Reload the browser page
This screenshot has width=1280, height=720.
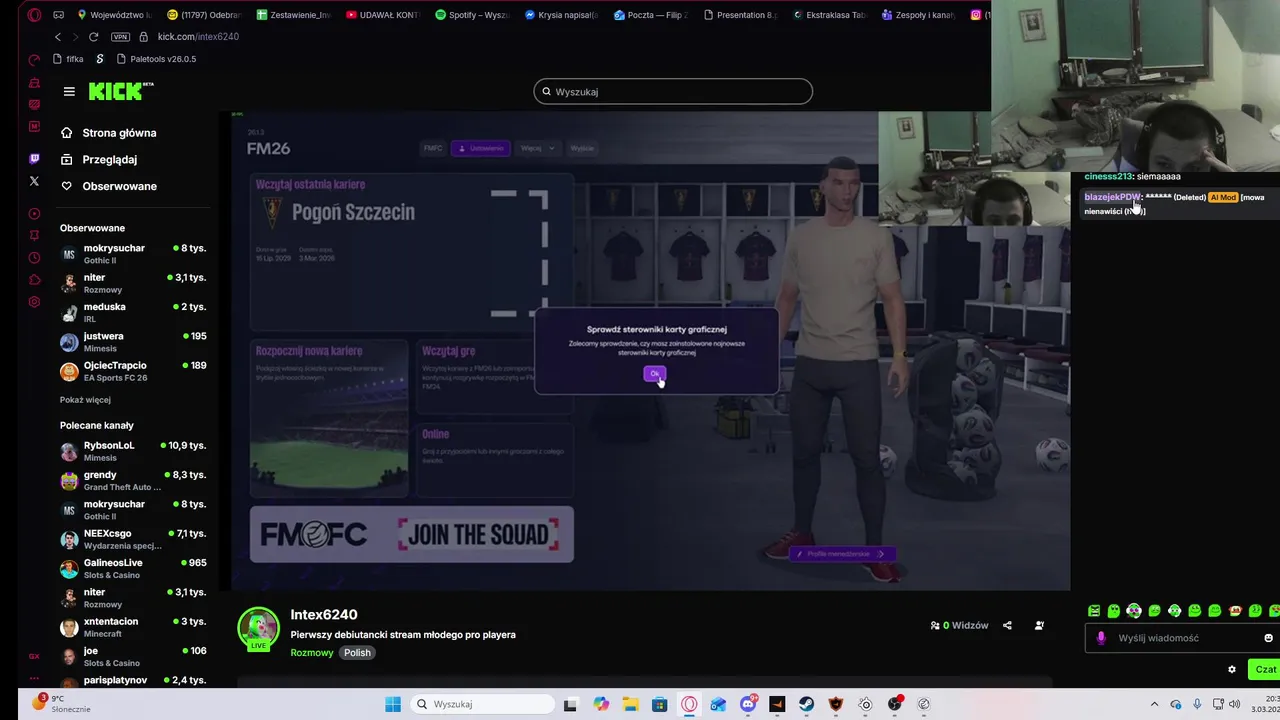tap(93, 37)
